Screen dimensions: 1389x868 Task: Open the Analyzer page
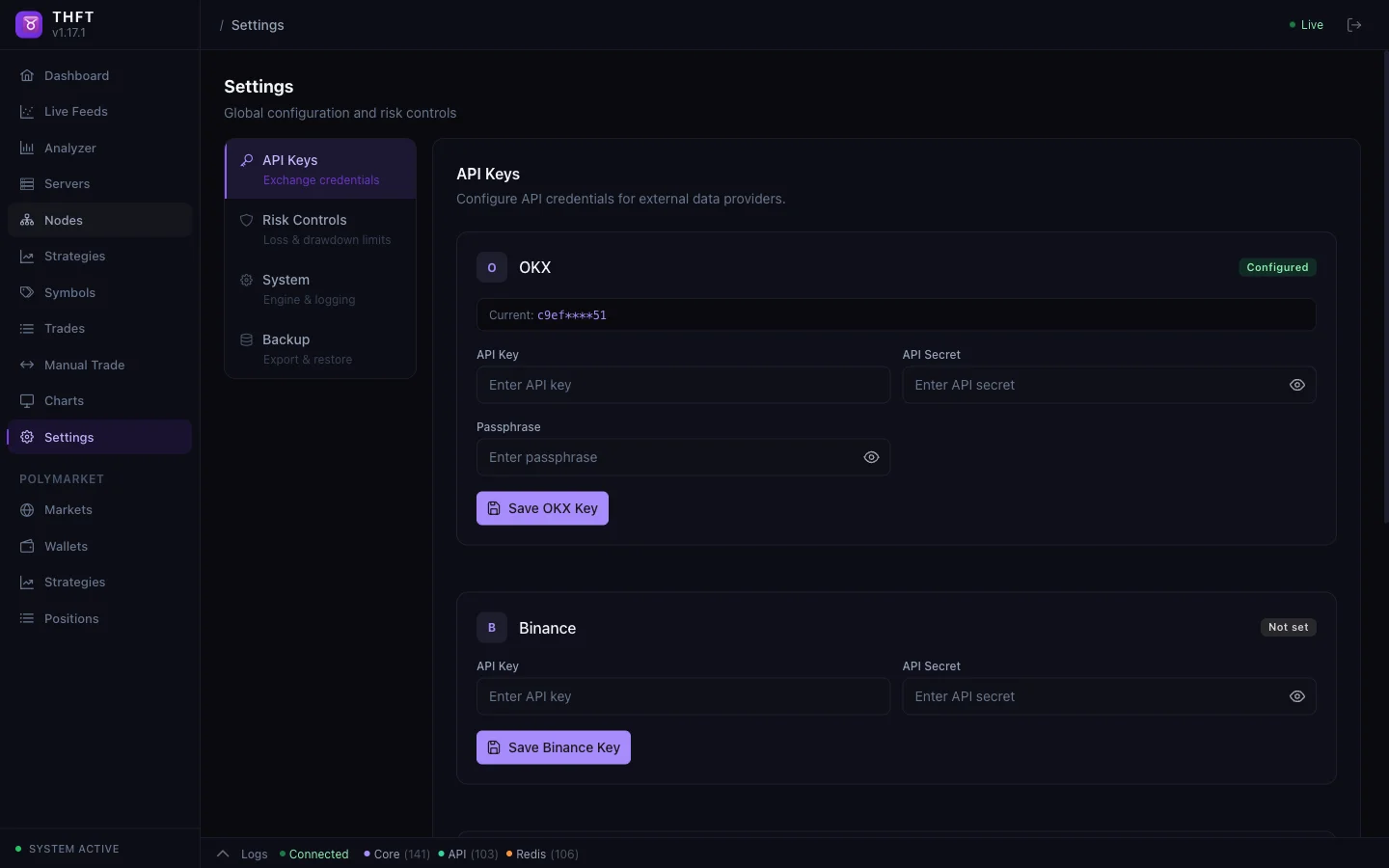pyautogui.click(x=69, y=149)
